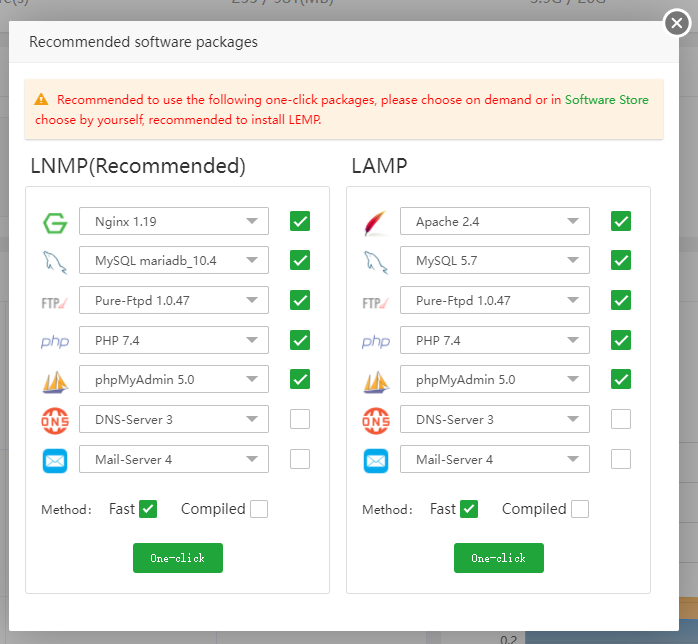Viewport: 698px width, 644px height.
Task: Enable Mail-Server 4 in LNMP column
Action: (300, 459)
